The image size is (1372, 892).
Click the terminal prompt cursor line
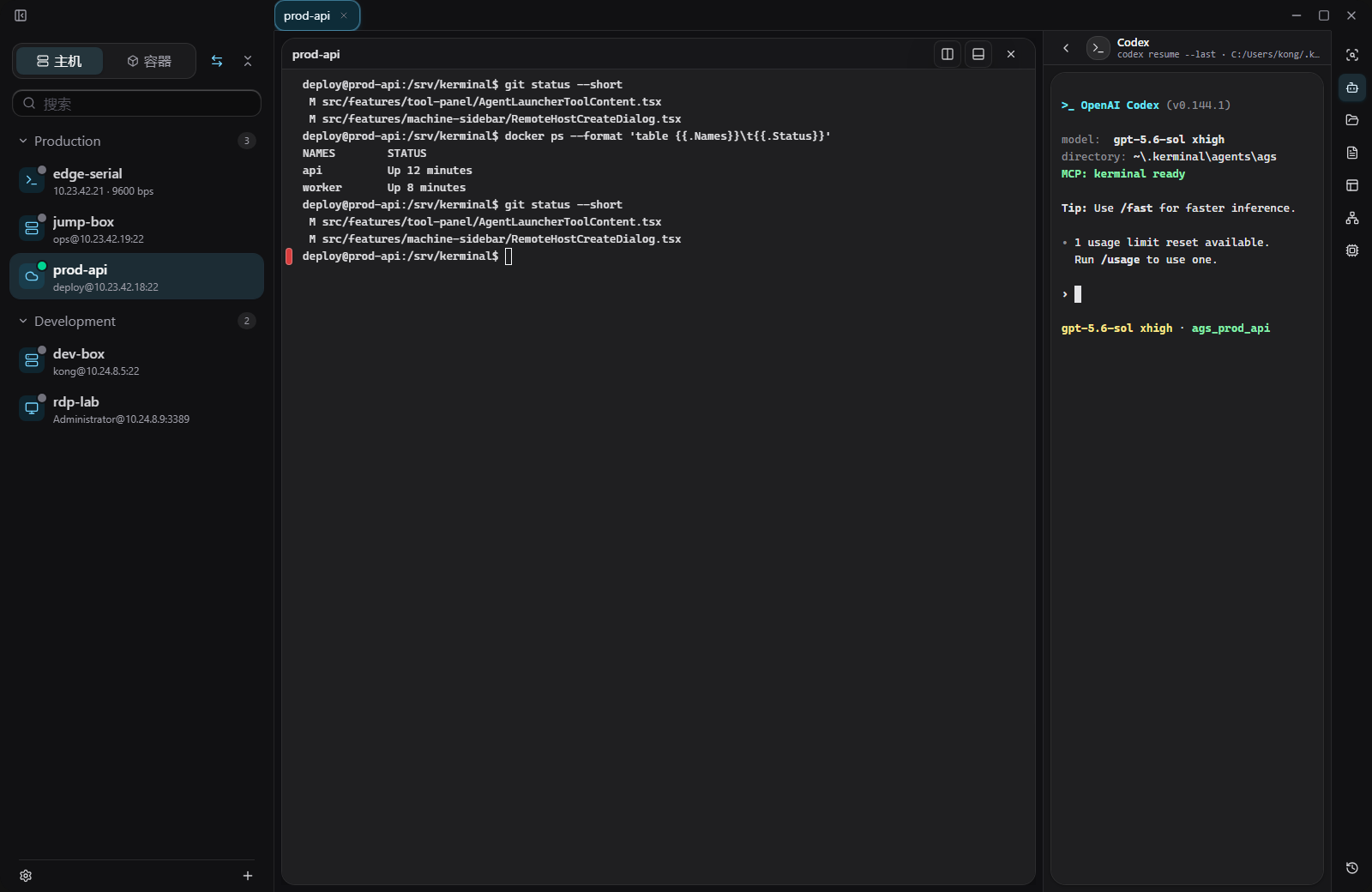pos(407,256)
